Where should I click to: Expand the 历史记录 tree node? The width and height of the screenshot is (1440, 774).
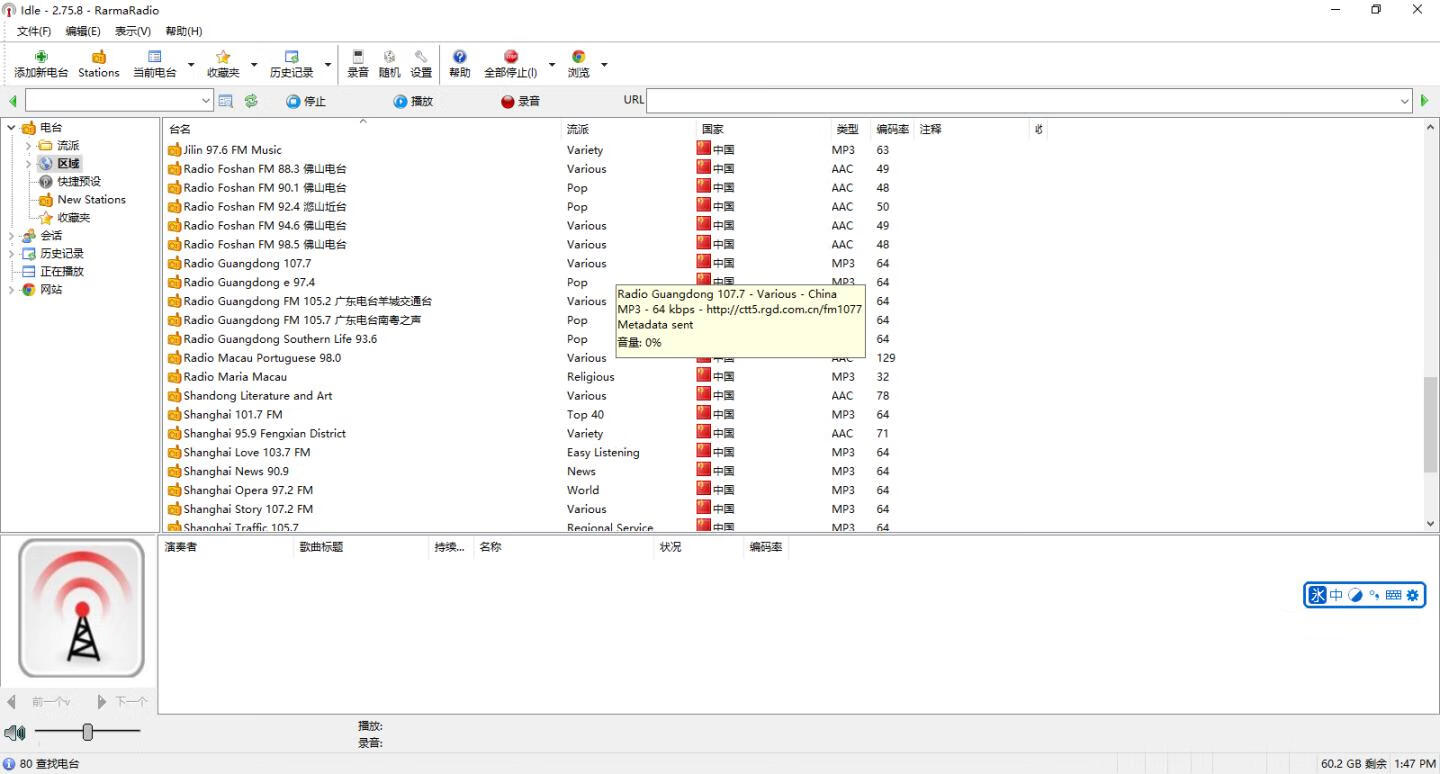tap(11, 254)
